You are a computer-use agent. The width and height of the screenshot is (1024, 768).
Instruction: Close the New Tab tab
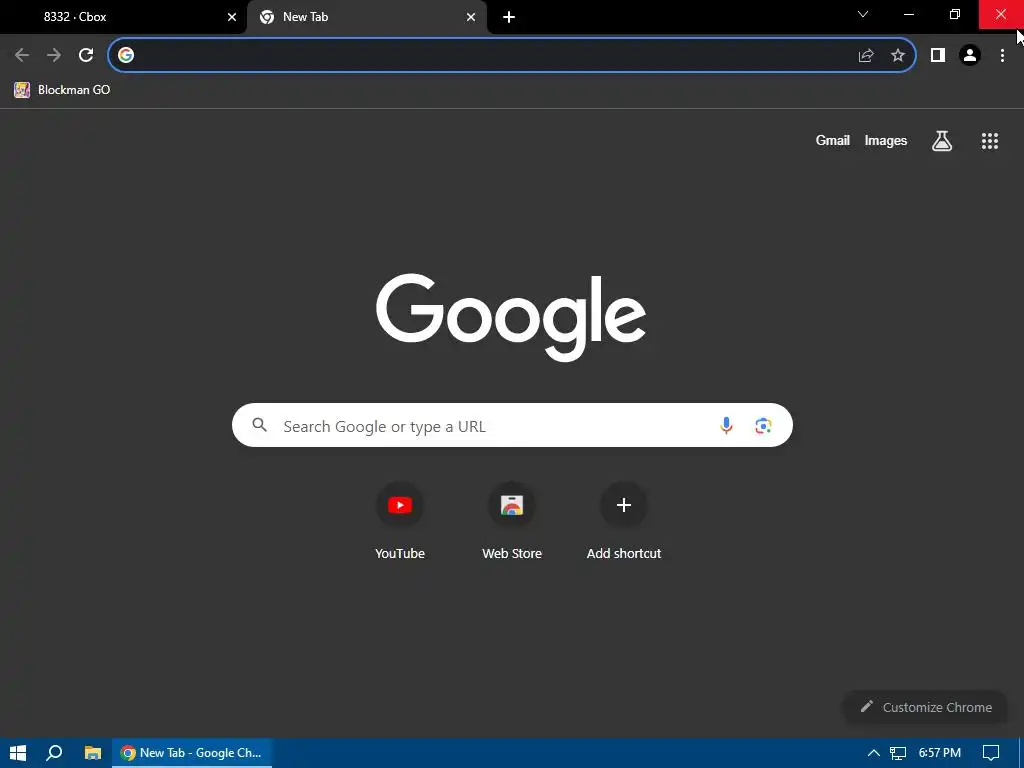coord(471,17)
